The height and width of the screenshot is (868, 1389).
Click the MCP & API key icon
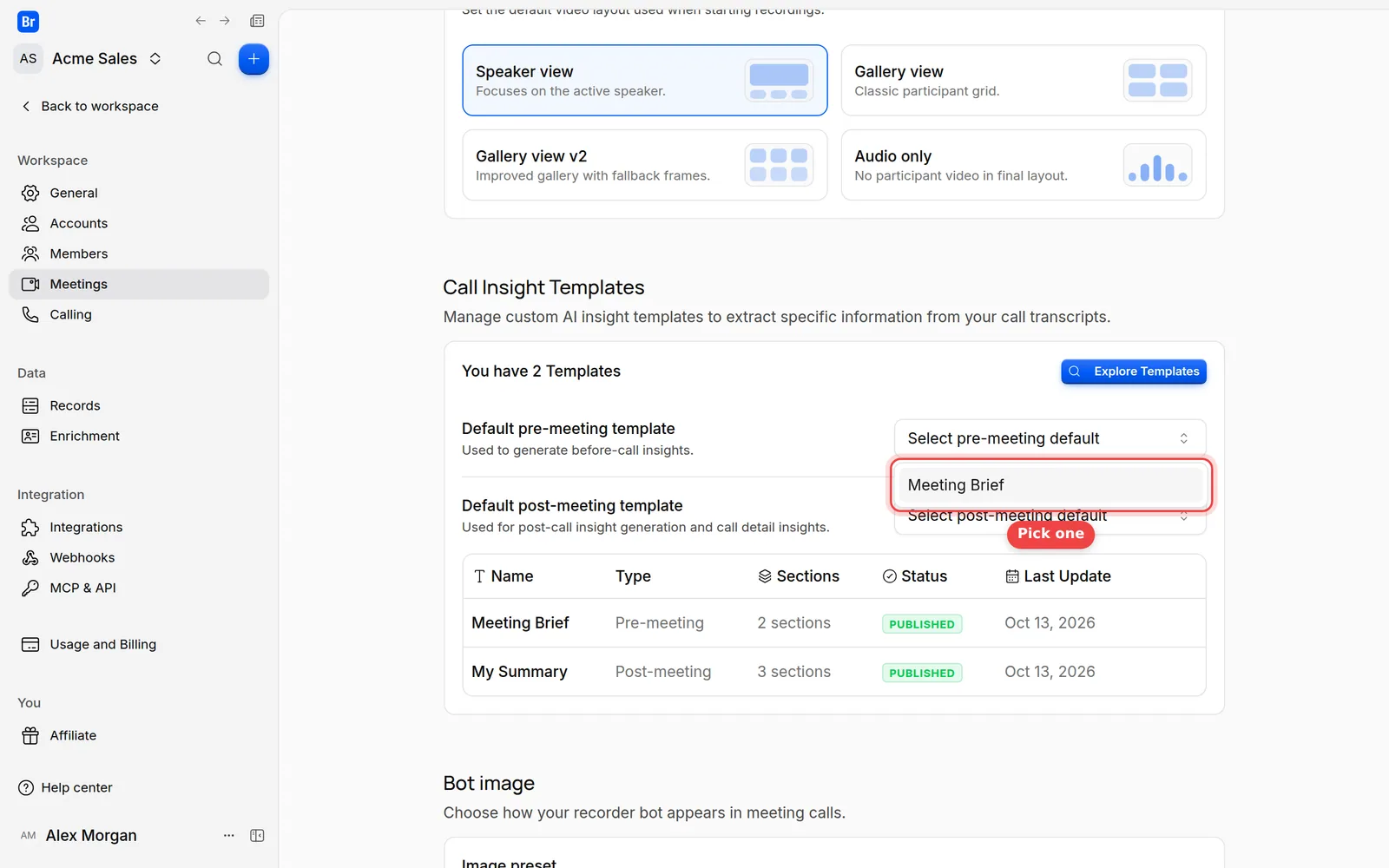click(30, 588)
